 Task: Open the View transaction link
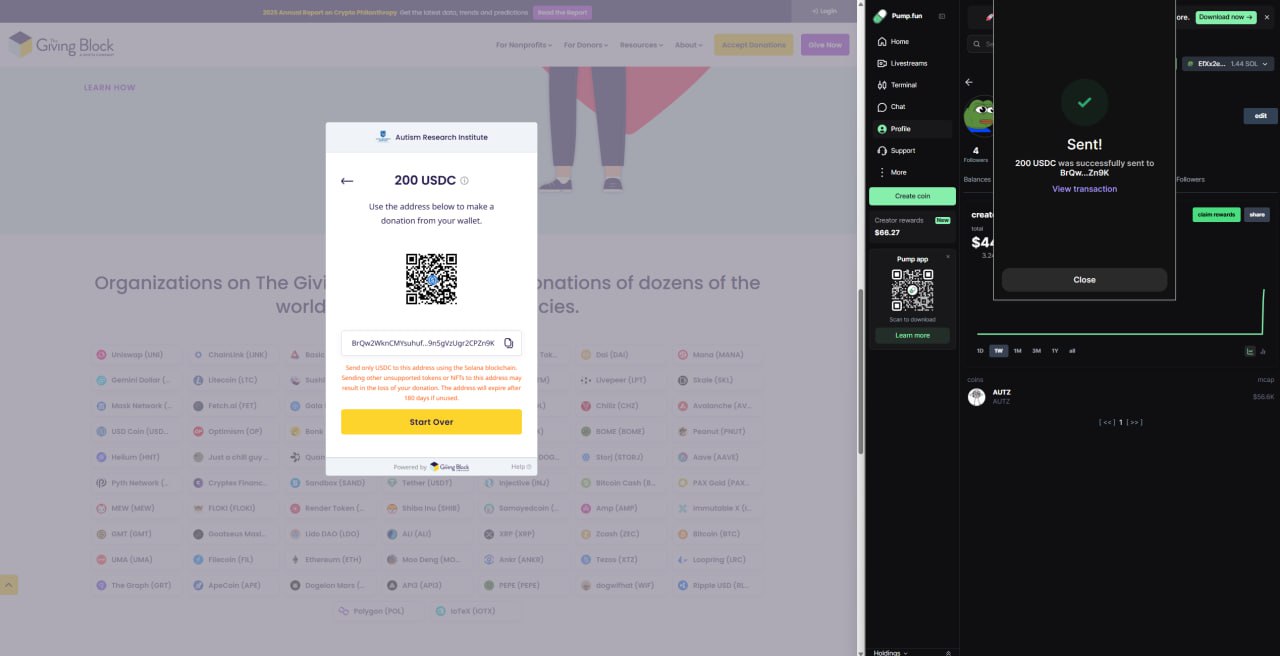pos(1084,188)
